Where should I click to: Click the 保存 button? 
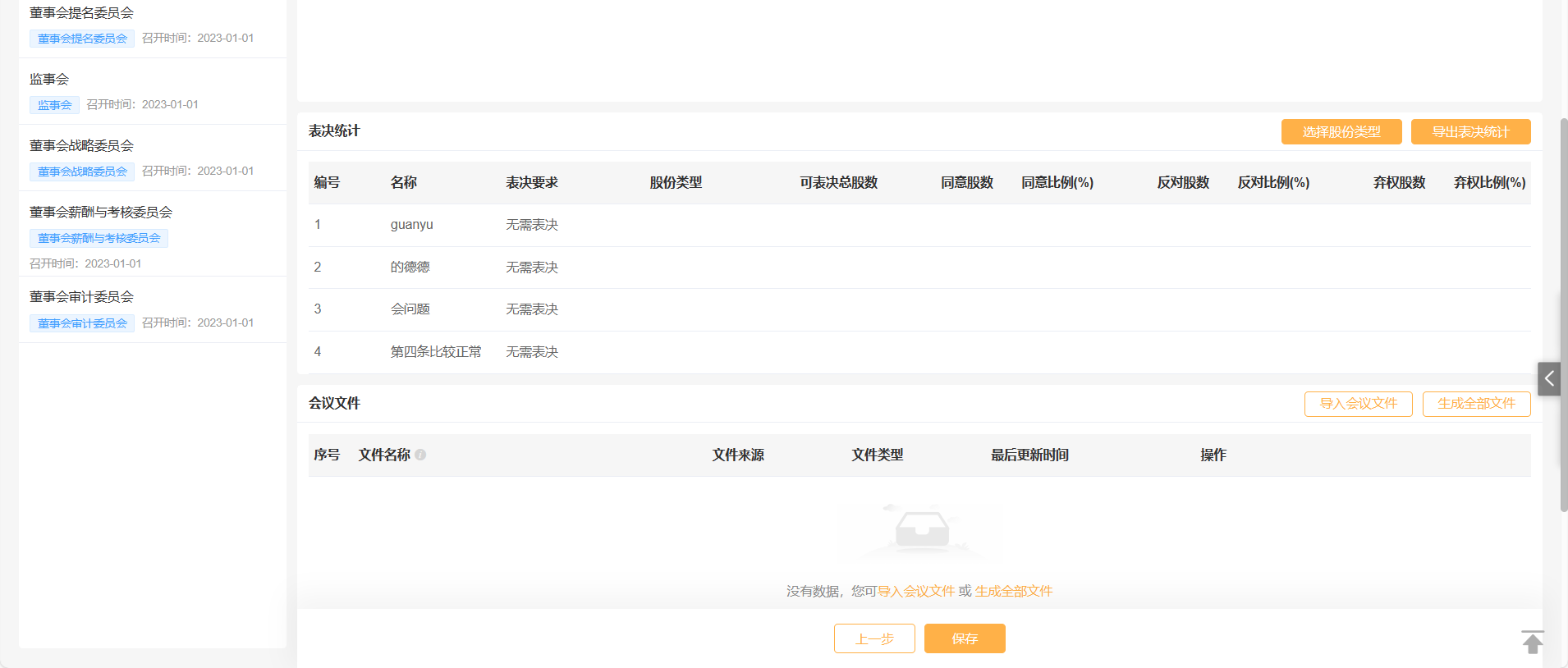(x=965, y=638)
